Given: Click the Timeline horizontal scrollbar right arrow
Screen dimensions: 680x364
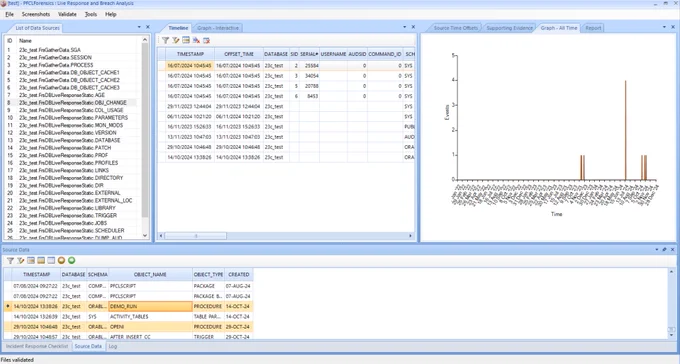Looking at the screenshot, I should point(410,236).
